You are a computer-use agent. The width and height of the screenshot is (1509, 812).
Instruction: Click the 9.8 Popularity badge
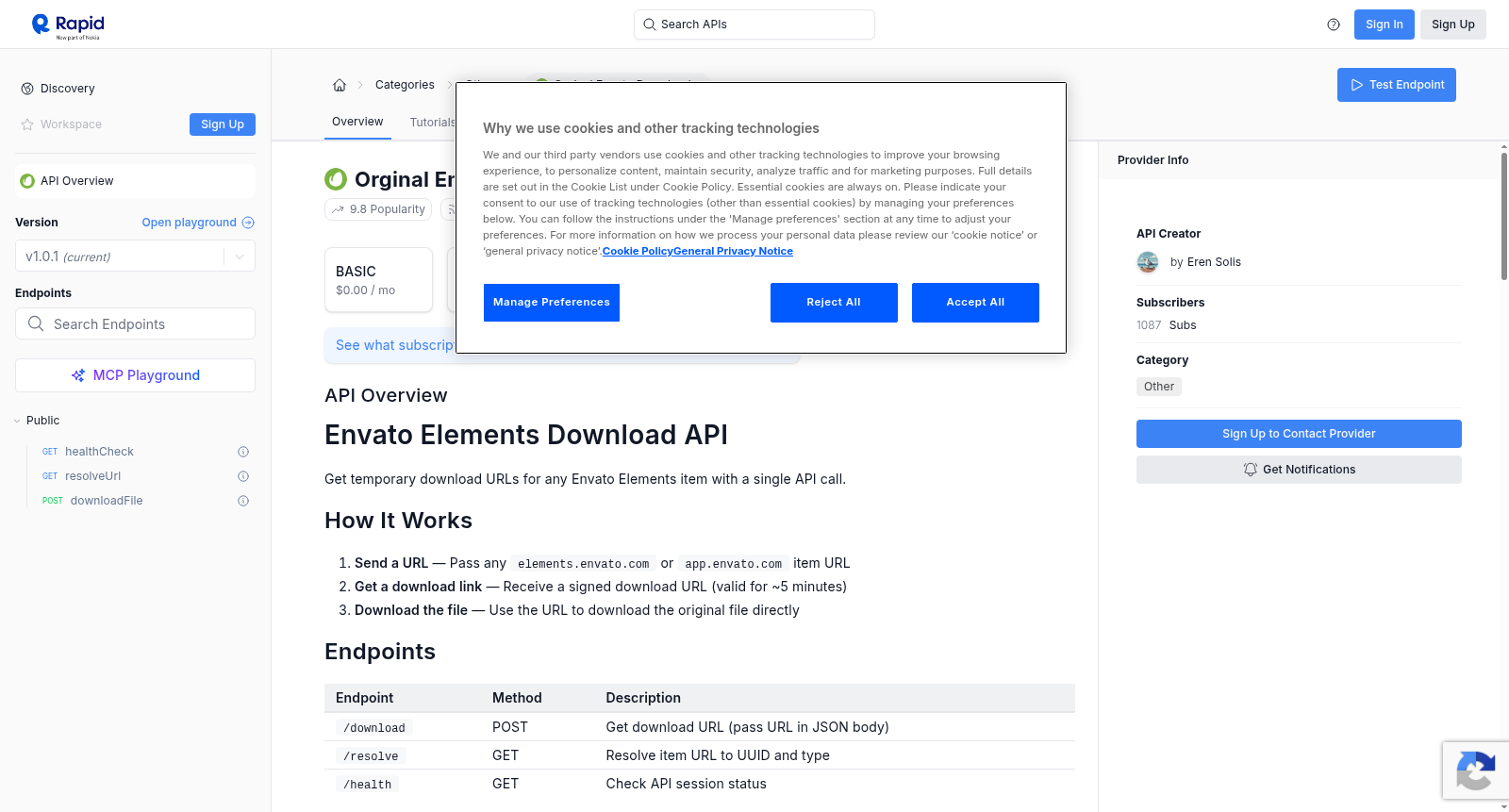378,209
